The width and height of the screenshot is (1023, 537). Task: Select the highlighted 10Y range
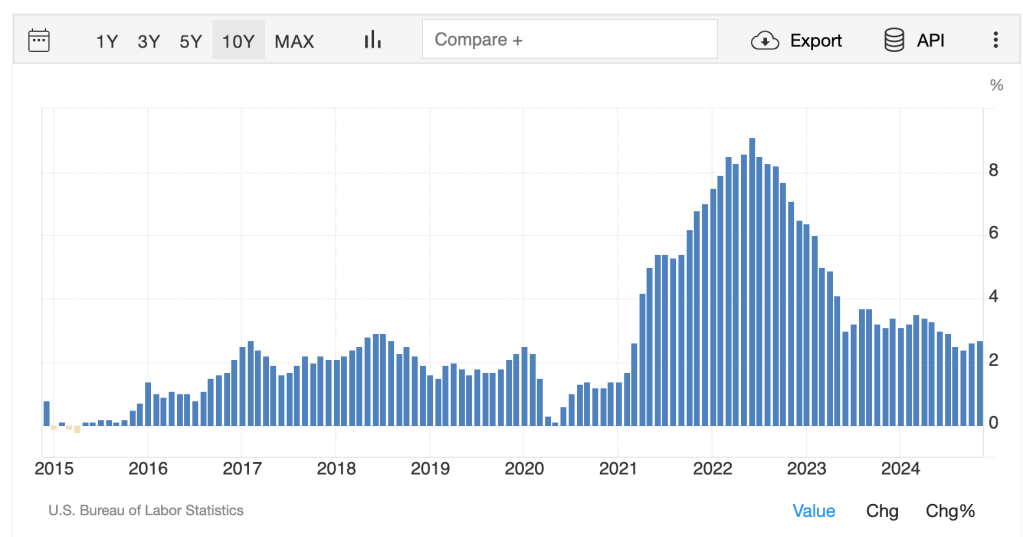point(238,41)
